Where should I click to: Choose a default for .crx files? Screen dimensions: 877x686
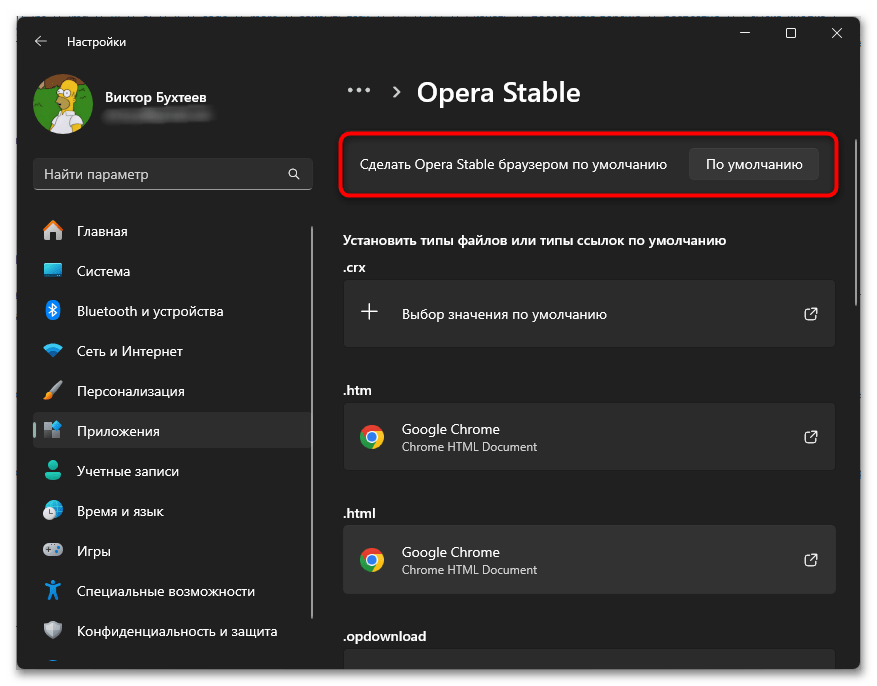589,314
